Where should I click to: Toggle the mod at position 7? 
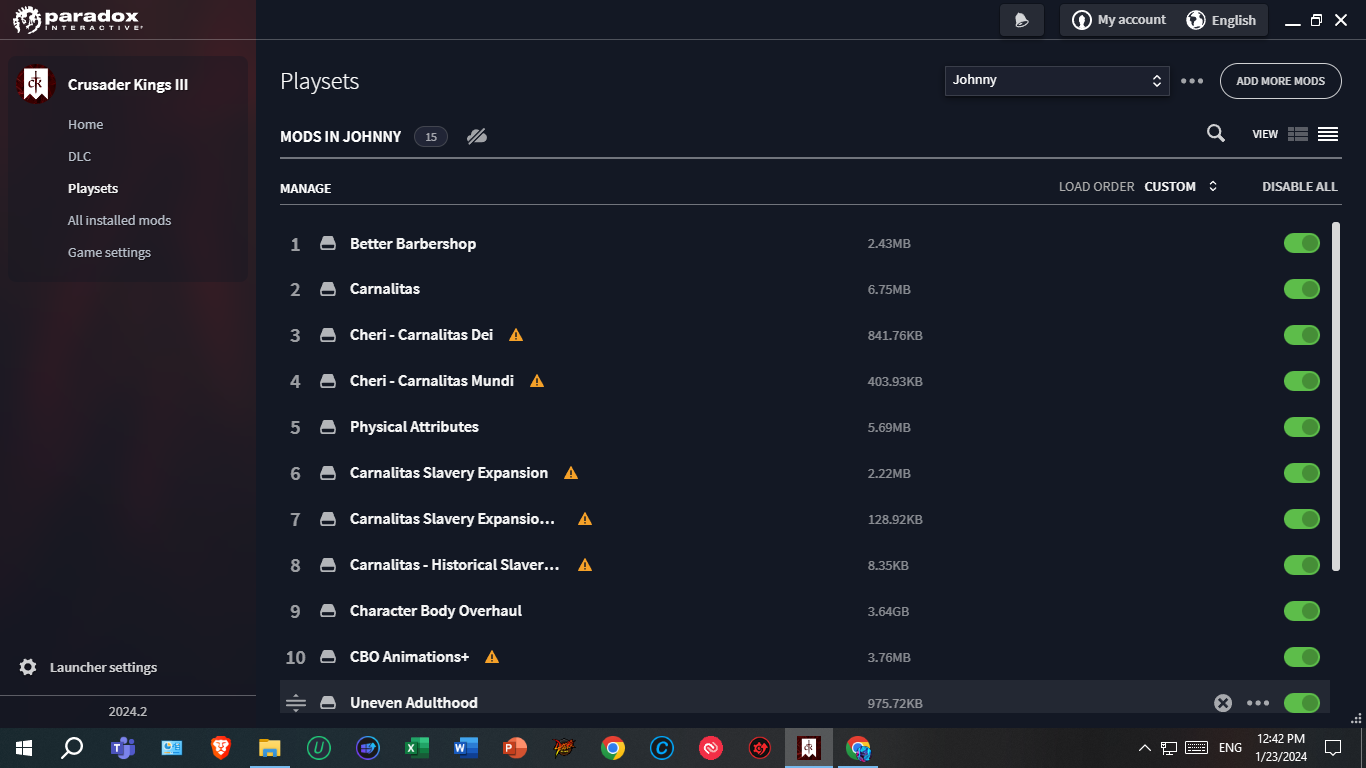pos(1302,519)
